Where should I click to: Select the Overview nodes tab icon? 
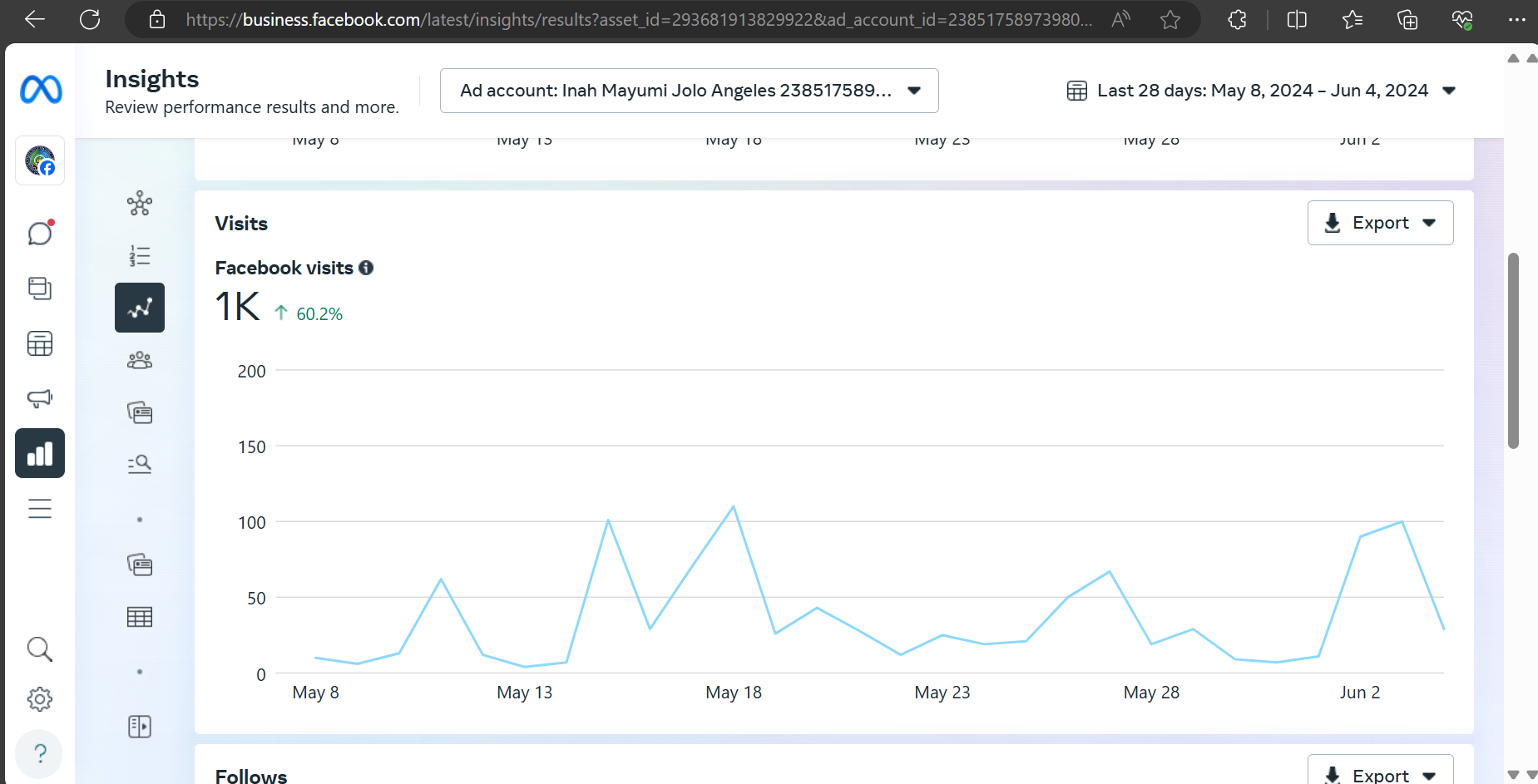140,204
